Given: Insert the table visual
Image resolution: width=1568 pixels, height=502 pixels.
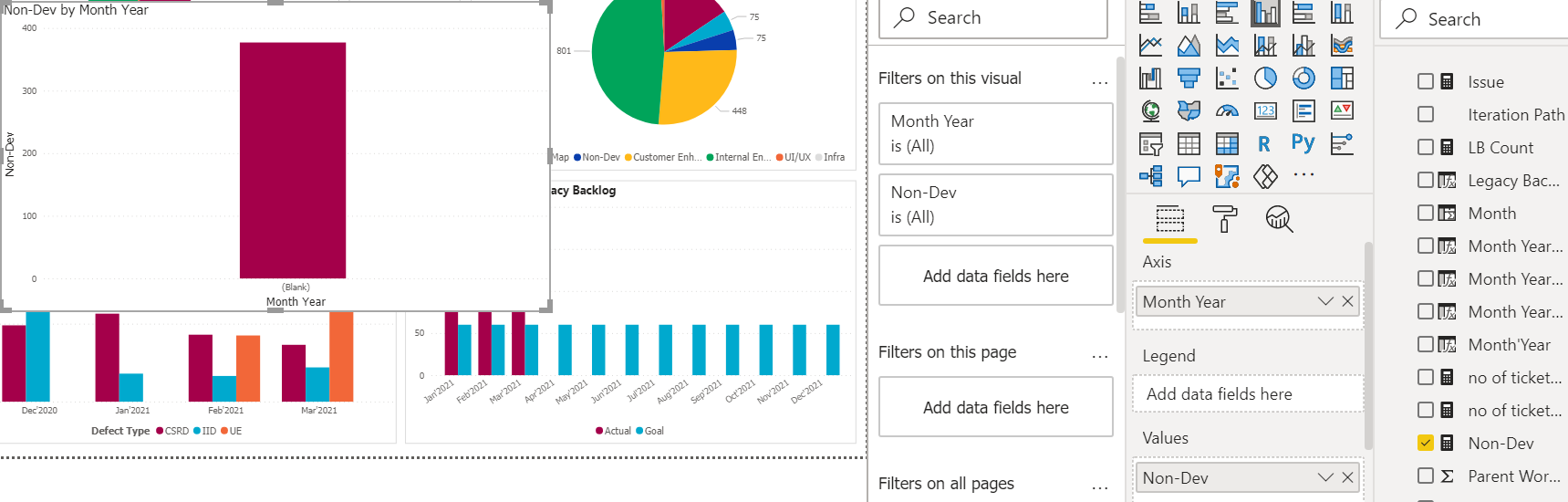Looking at the screenshot, I should click(1189, 144).
